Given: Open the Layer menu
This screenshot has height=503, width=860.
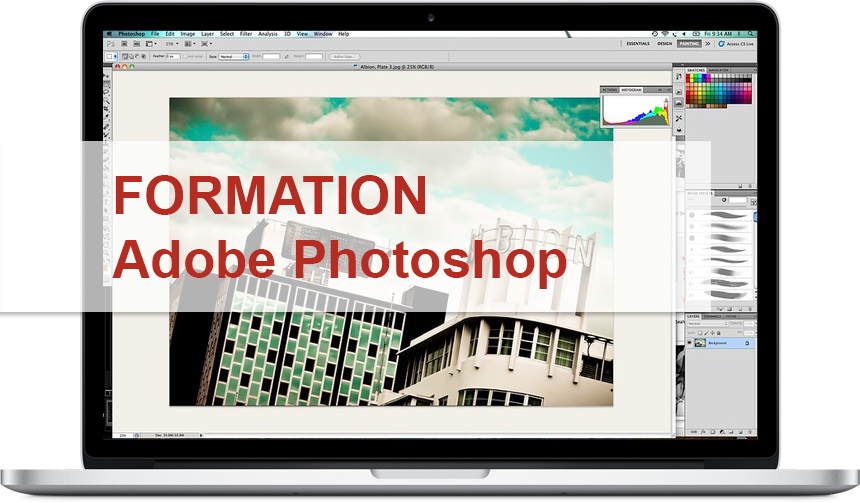Looking at the screenshot, I should pyautogui.click(x=207, y=34).
